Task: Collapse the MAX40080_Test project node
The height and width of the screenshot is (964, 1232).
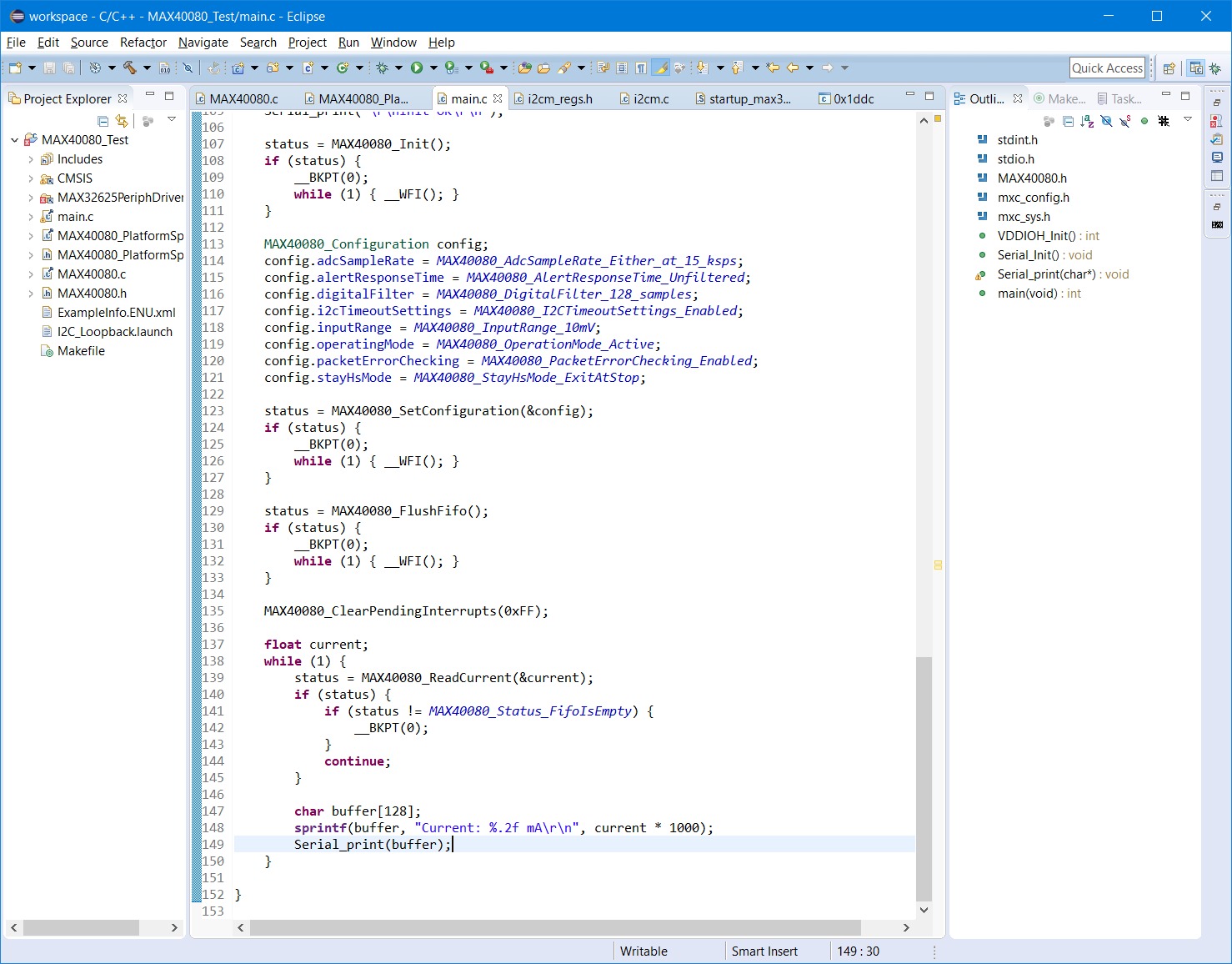Action: (x=14, y=140)
